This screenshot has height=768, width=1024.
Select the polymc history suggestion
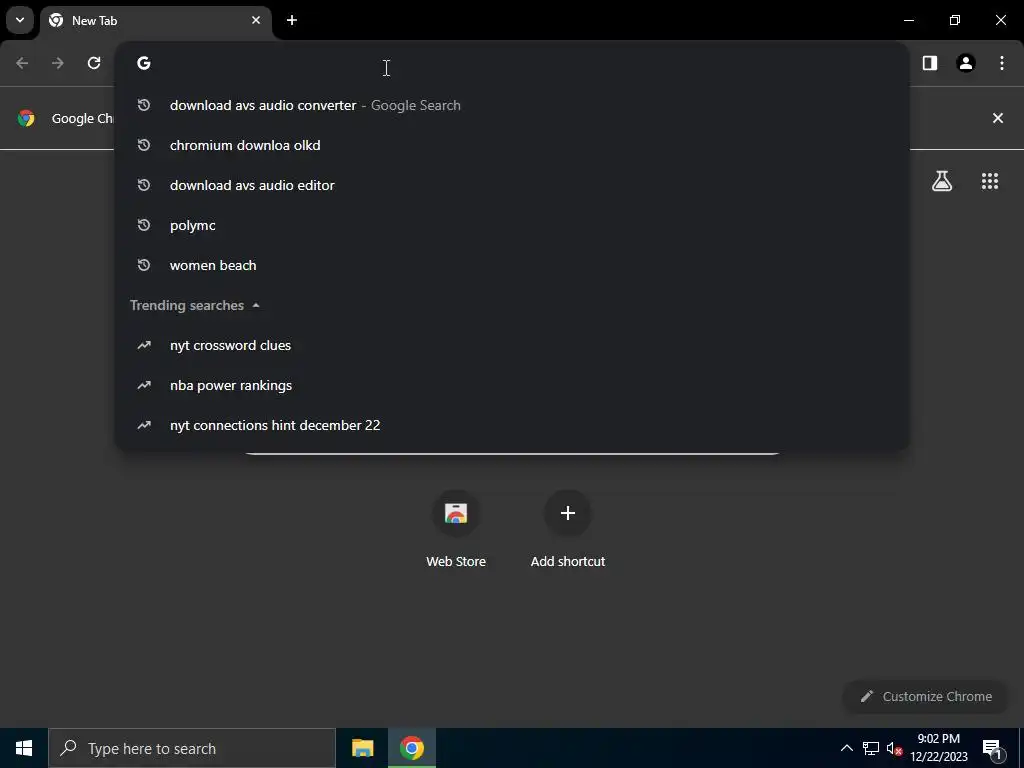512,225
